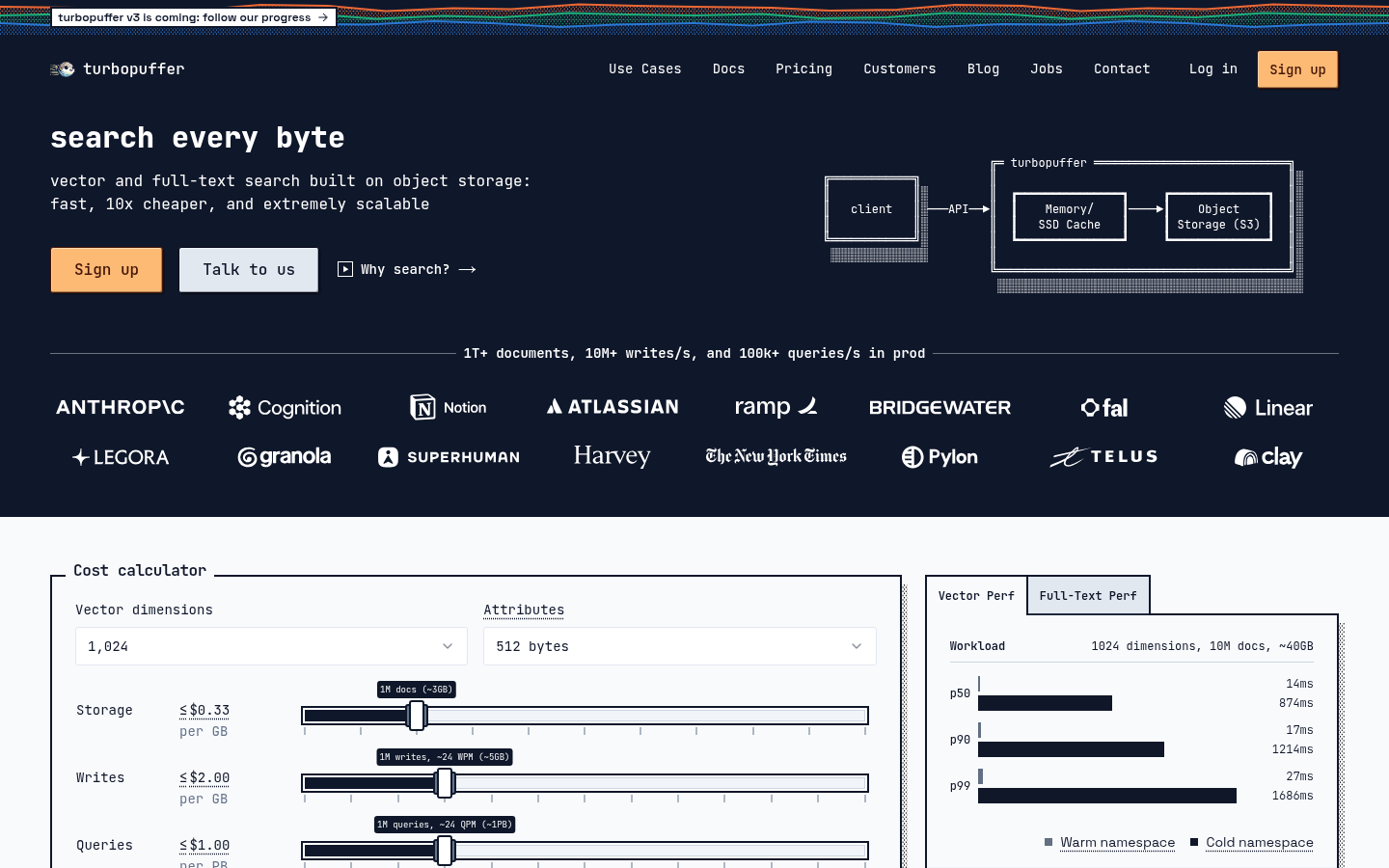Click the Cold namespace legend link
1389x868 pixels.
click(x=1260, y=842)
